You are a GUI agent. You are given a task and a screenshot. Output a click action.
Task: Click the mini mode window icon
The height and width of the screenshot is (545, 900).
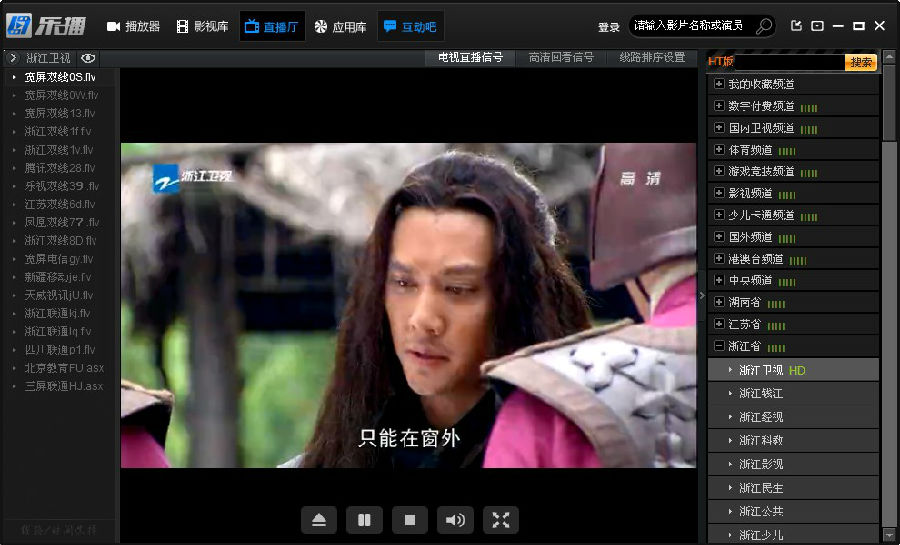(x=817, y=26)
